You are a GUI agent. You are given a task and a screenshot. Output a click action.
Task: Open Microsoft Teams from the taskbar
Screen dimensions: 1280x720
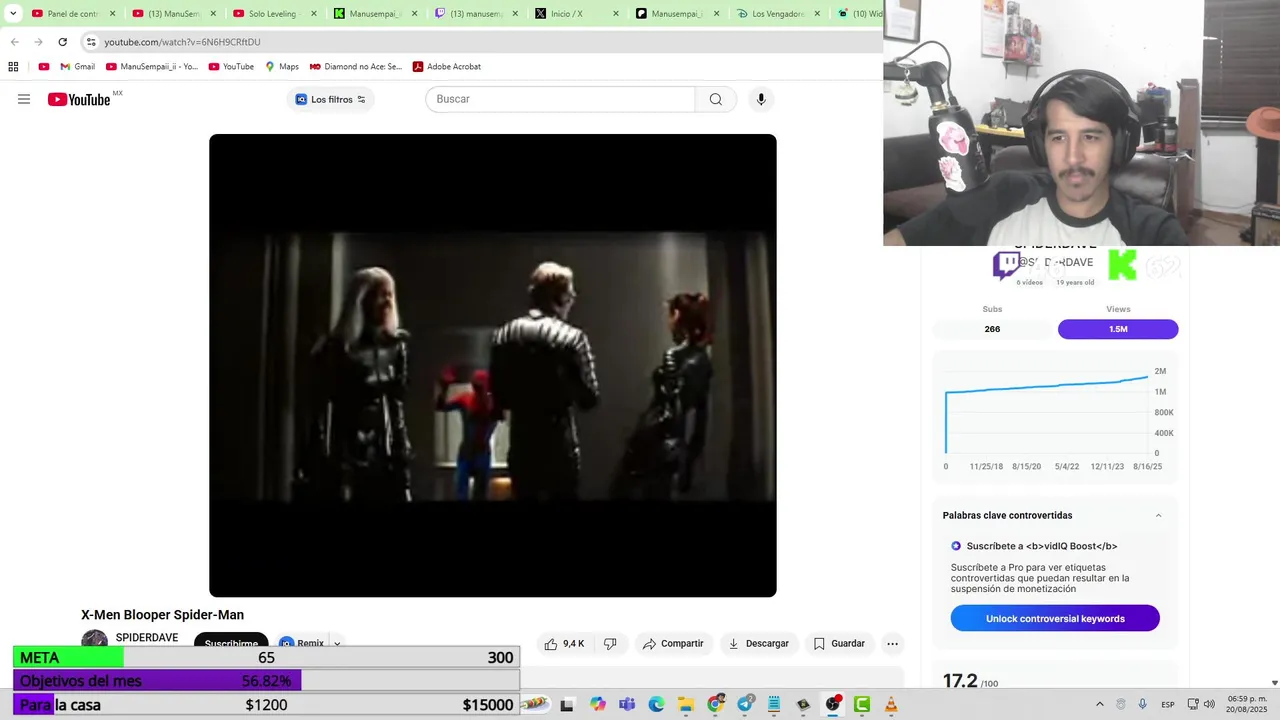click(627, 704)
